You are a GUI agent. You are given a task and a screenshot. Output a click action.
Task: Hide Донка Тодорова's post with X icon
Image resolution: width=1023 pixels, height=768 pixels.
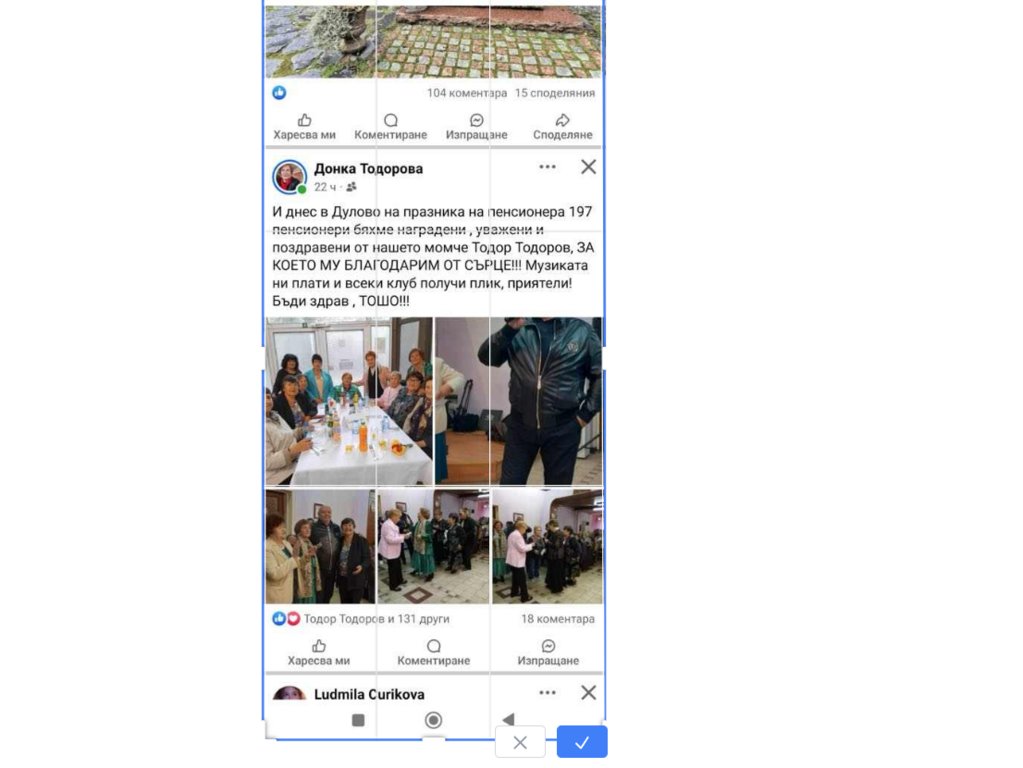(x=588, y=167)
